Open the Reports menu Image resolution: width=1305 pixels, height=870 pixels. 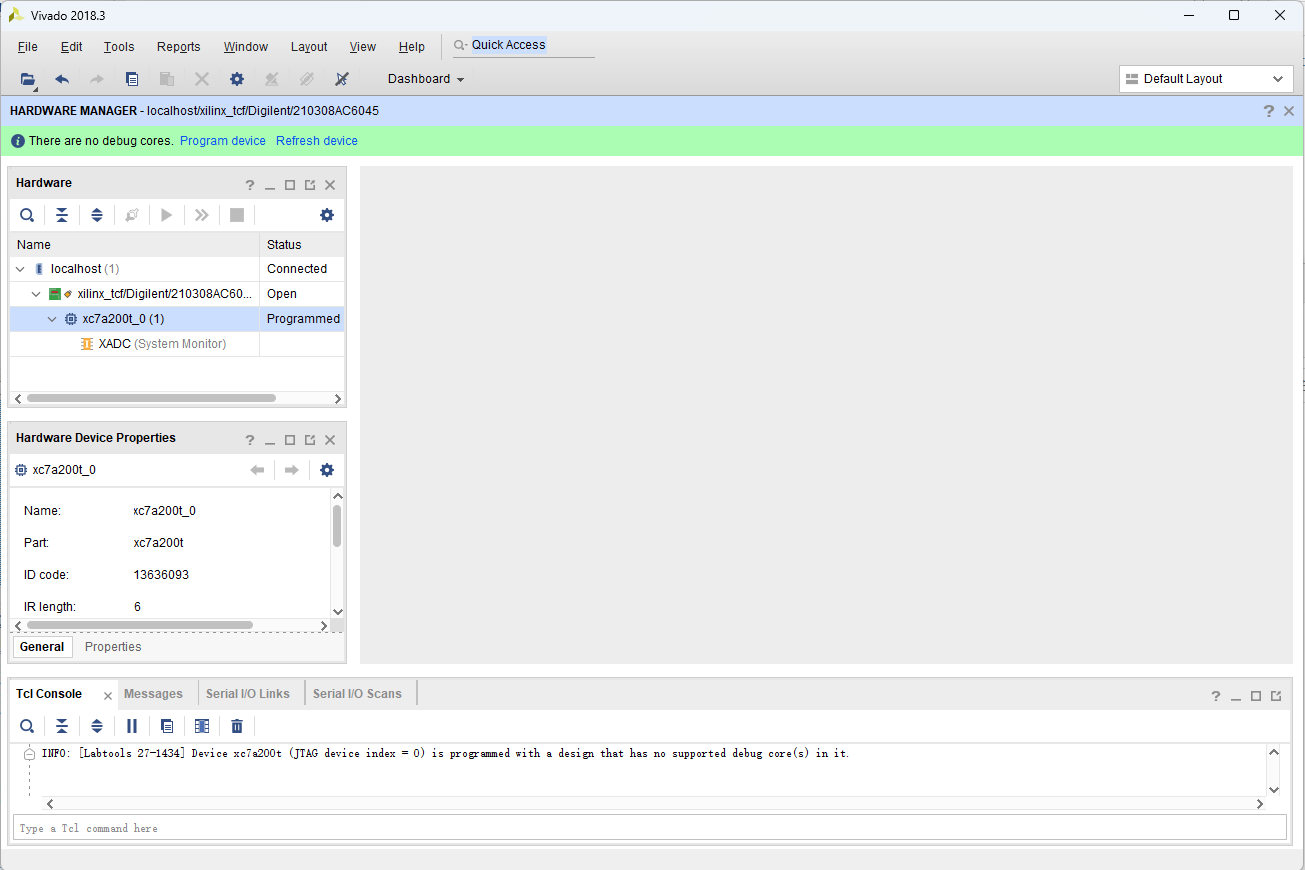pos(179,47)
